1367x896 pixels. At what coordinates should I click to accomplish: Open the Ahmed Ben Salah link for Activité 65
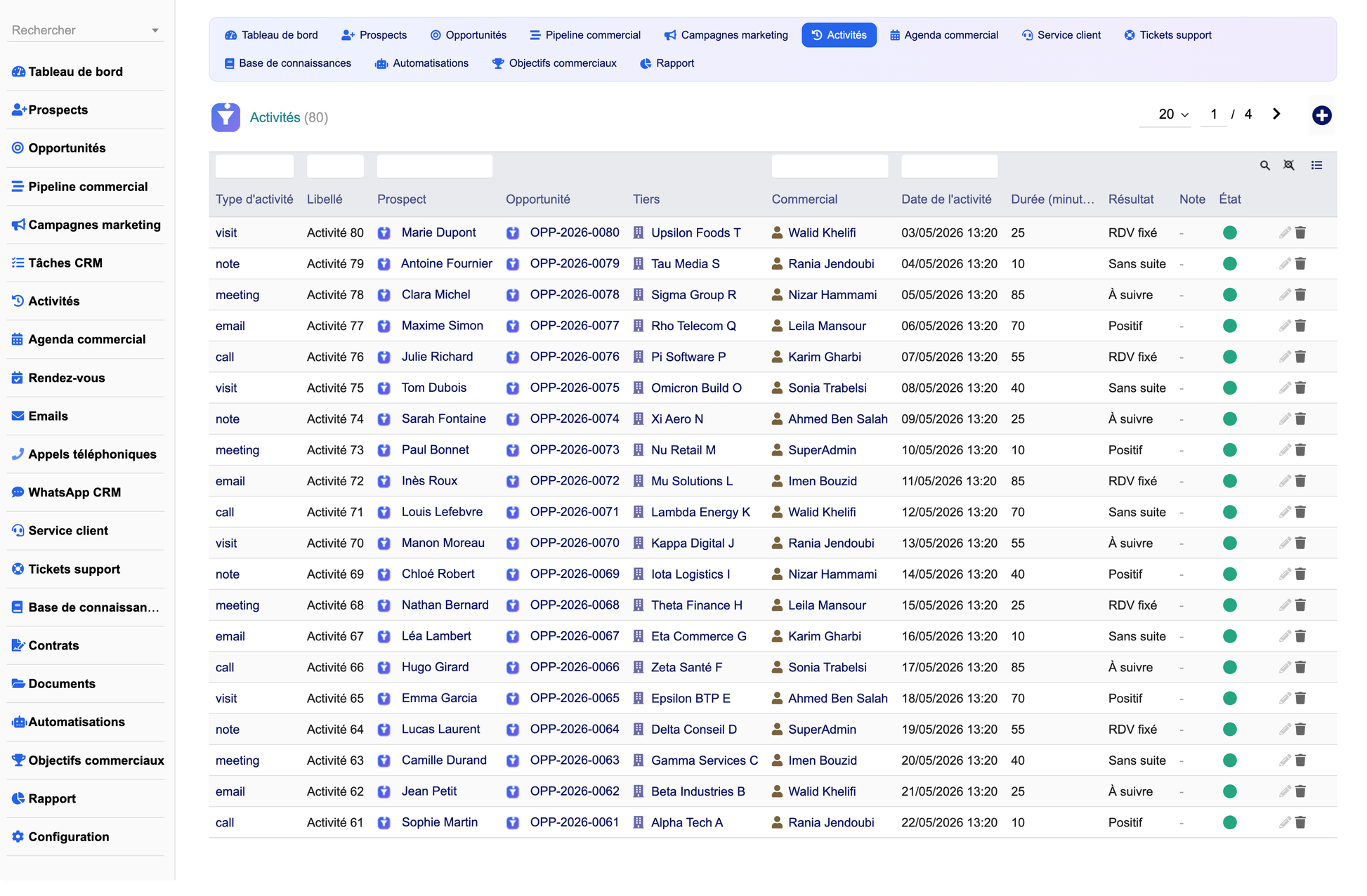pyautogui.click(x=837, y=698)
